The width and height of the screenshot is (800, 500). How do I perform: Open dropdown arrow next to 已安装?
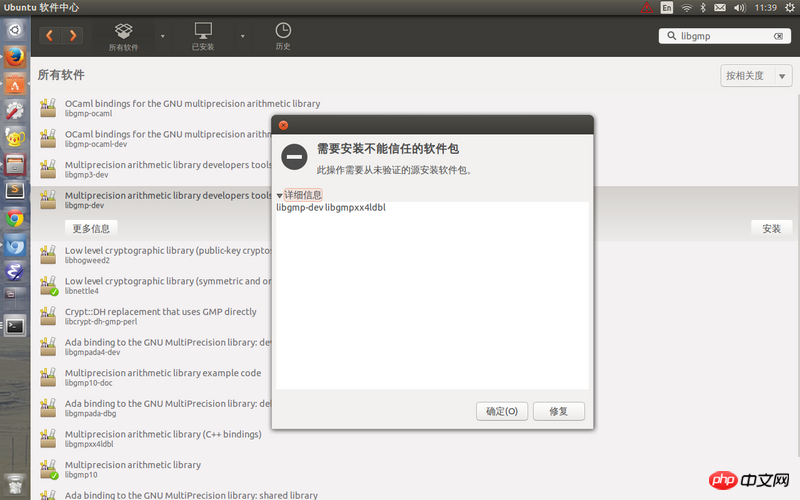coord(242,36)
